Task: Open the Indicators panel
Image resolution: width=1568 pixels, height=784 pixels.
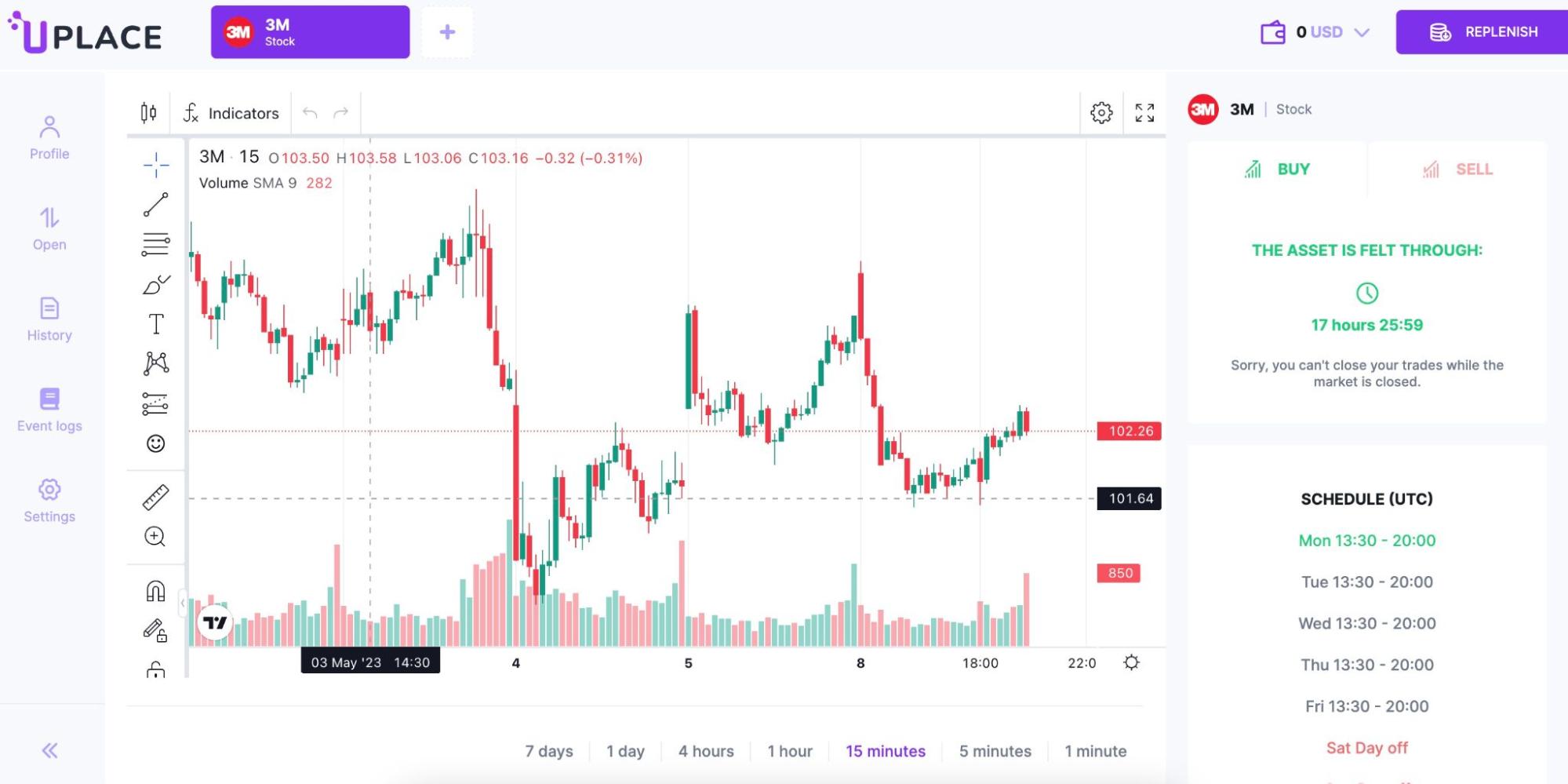Action: coord(230,112)
